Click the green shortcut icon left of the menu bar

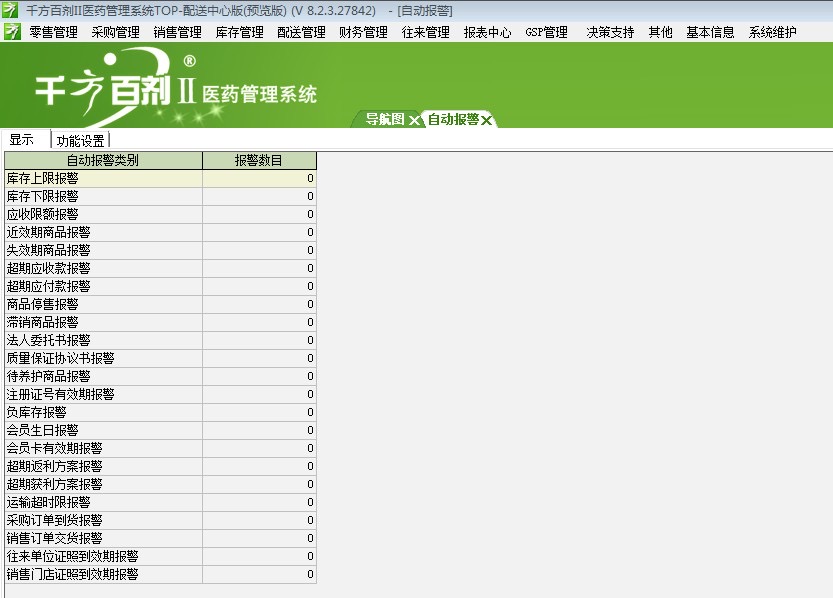click(x=11, y=31)
